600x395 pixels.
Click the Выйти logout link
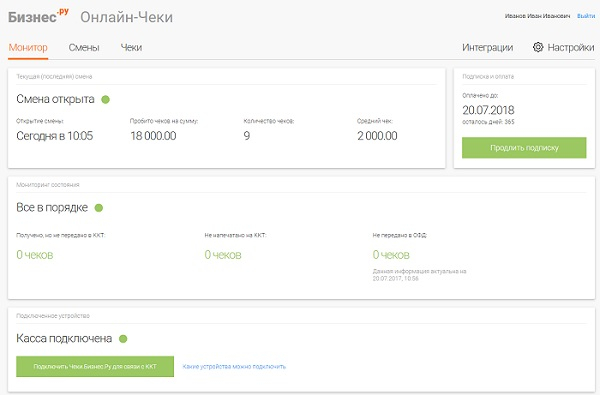tap(586, 16)
